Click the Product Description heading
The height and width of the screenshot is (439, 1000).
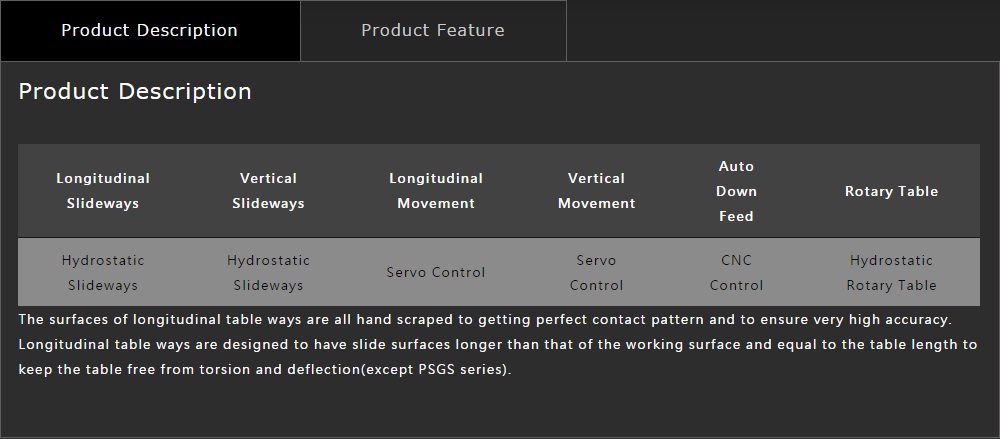point(135,92)
